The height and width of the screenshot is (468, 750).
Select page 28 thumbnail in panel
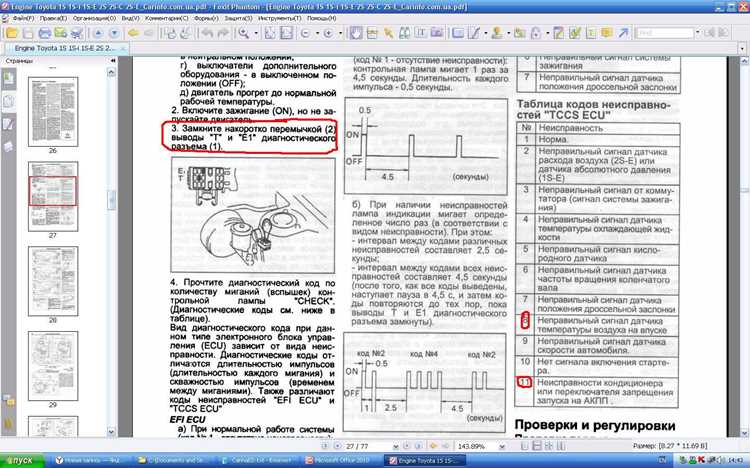[x=53, y=281]
